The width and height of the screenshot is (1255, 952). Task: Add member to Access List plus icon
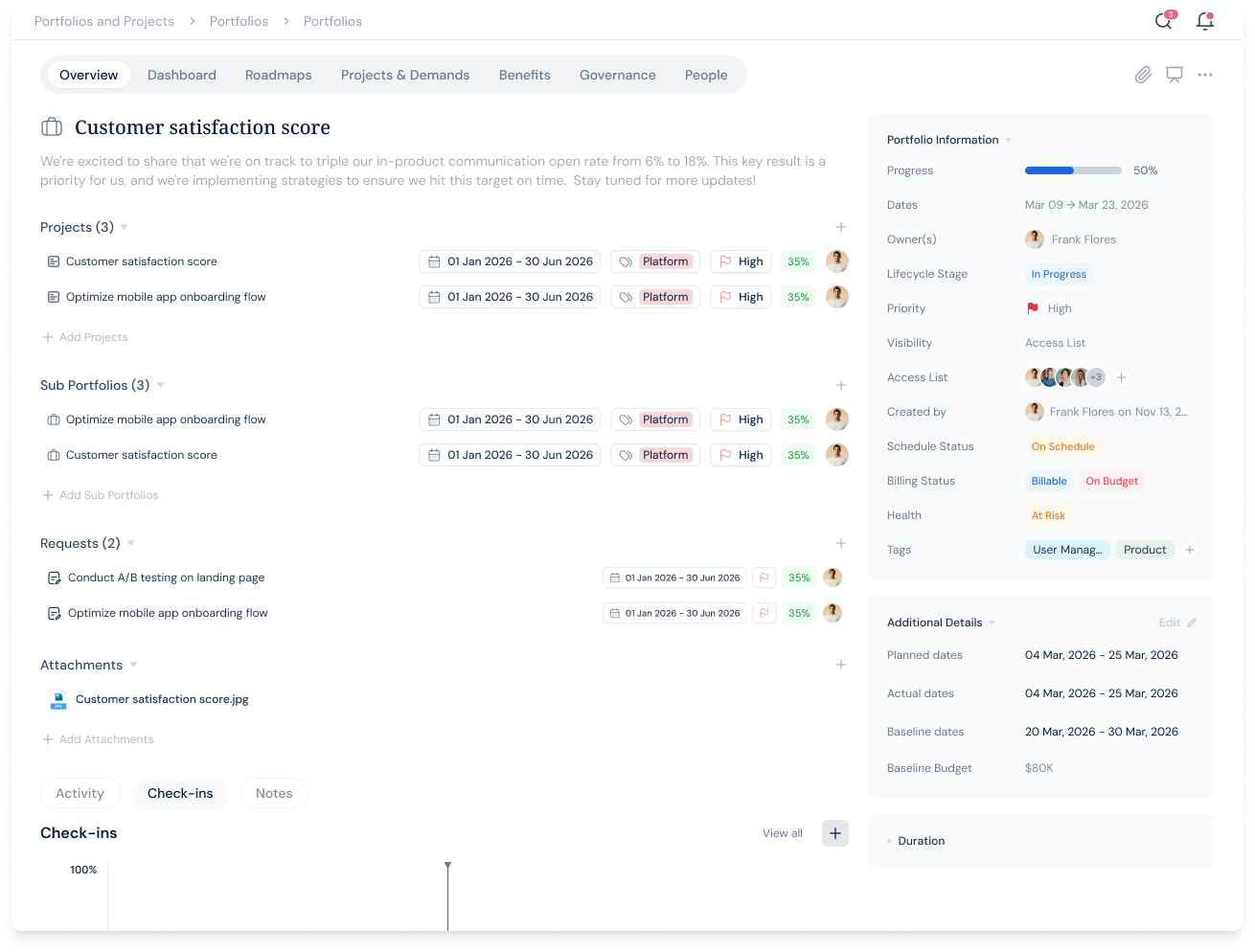pyautogui.click(x=1122, y=377)
